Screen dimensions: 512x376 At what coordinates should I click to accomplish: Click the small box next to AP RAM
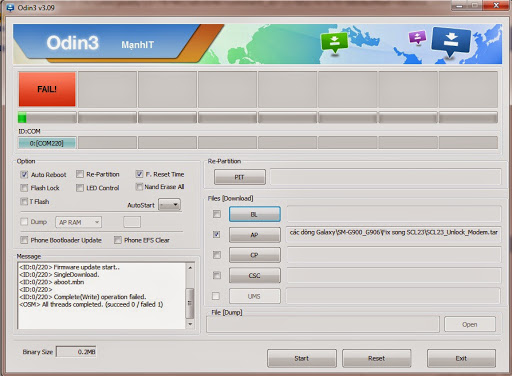[132, 222]
